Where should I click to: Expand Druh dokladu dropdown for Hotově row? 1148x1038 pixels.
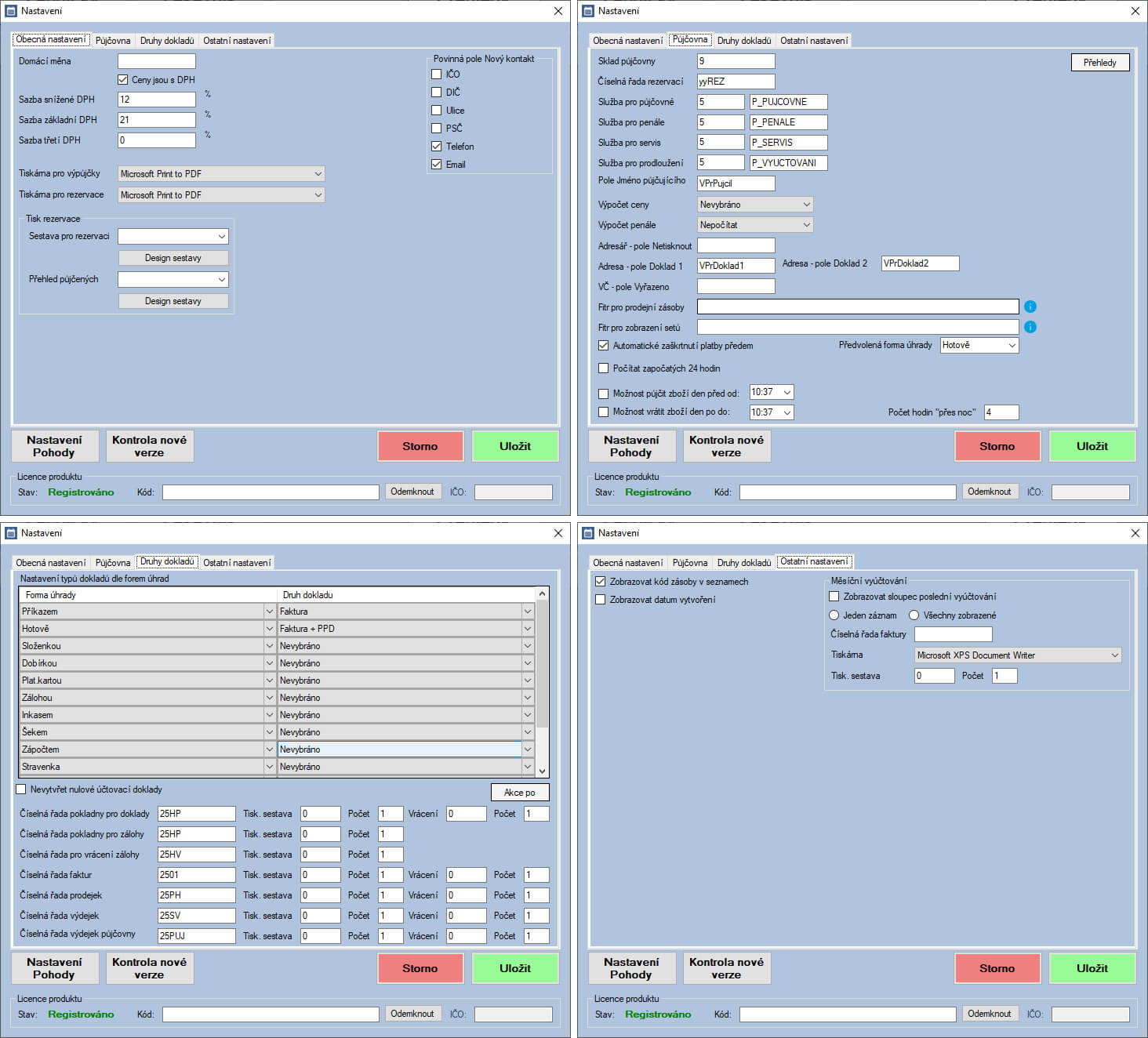point(527,629)
